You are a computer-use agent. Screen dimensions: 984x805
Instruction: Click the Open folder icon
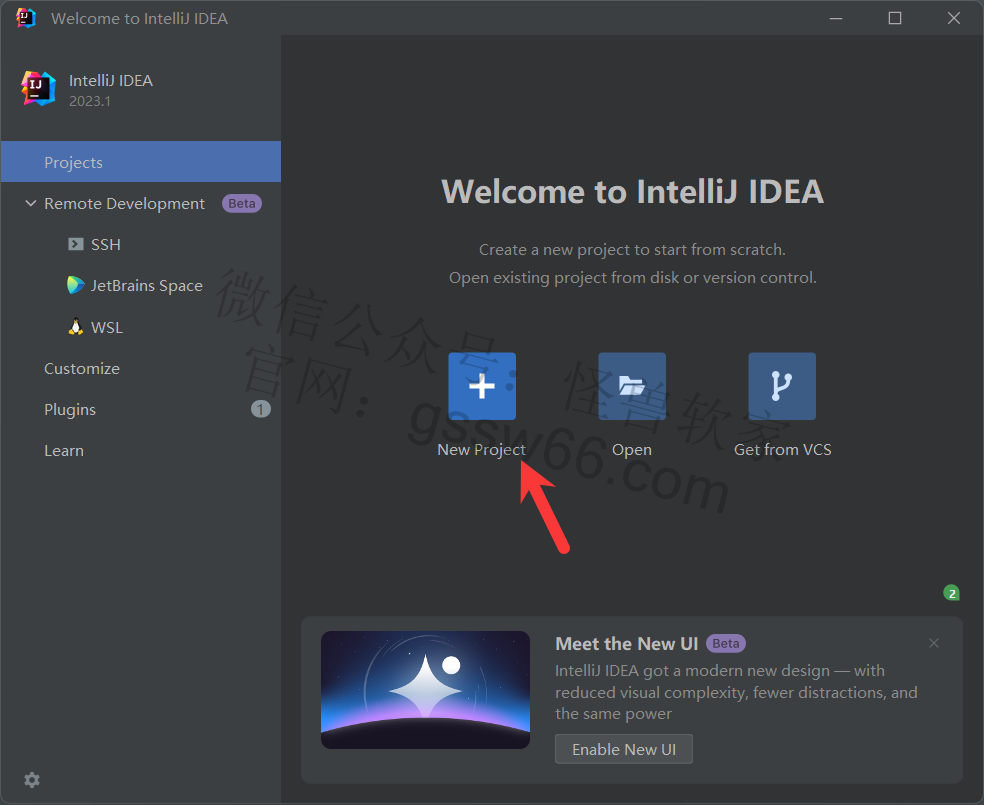(x=631, y=386)
